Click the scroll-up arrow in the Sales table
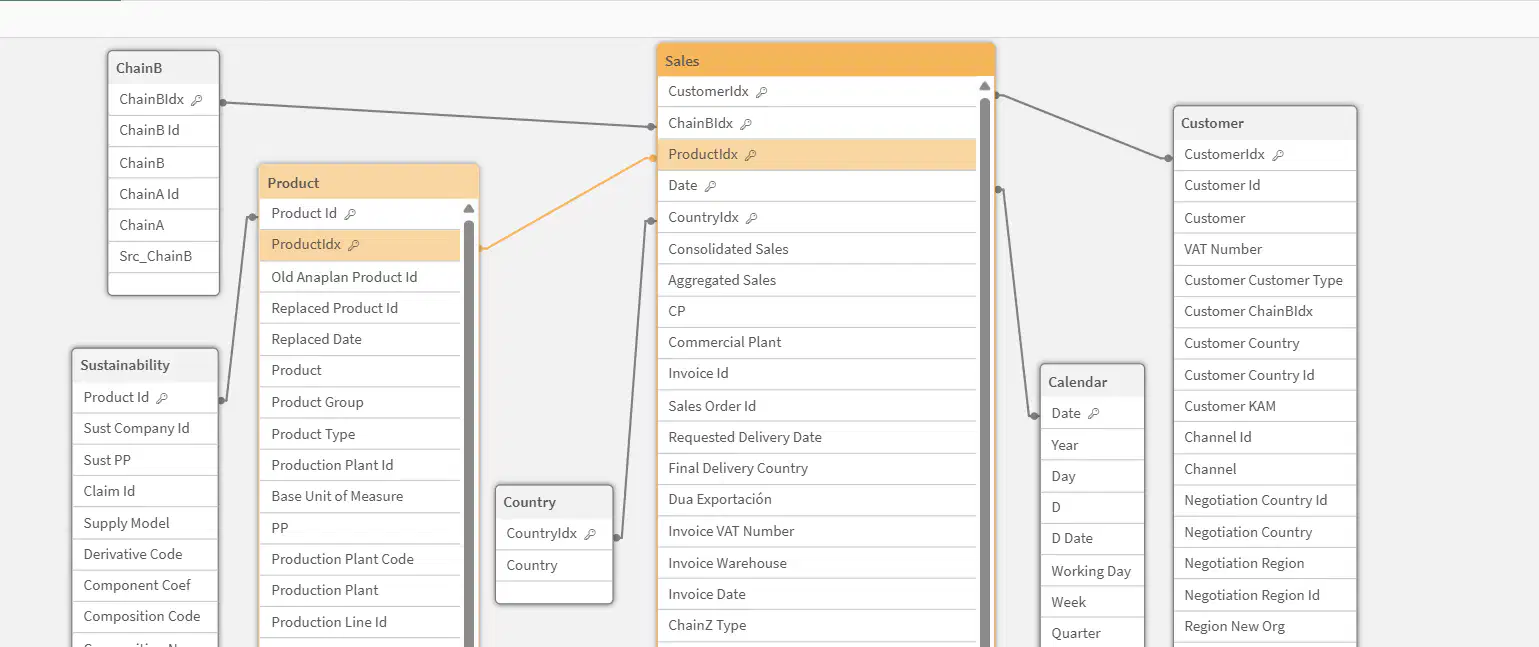 pyautogui.click(x=985, y=86)
